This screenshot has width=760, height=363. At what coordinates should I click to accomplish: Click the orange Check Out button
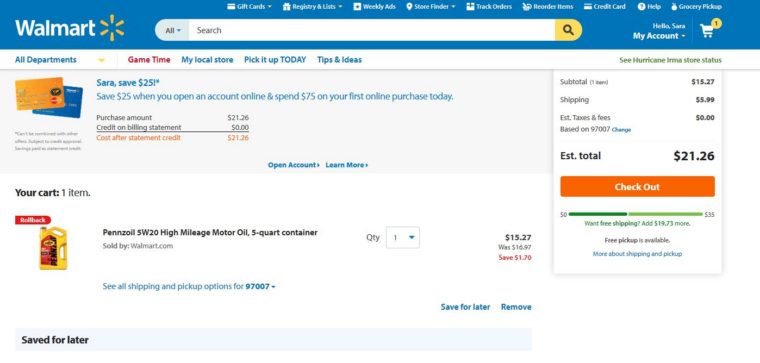tap(637, 187)
